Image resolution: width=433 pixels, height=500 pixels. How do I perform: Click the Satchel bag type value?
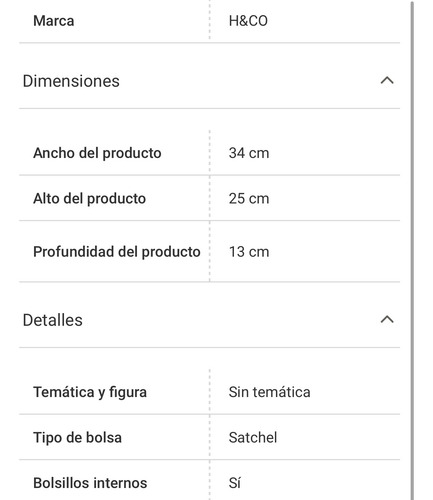[253, 438]
